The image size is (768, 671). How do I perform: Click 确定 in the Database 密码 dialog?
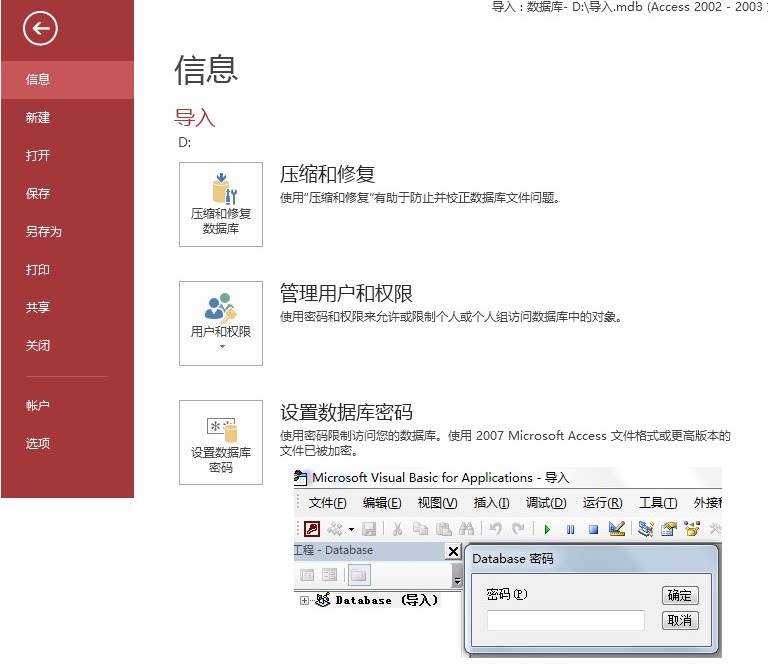click(680, 596)
